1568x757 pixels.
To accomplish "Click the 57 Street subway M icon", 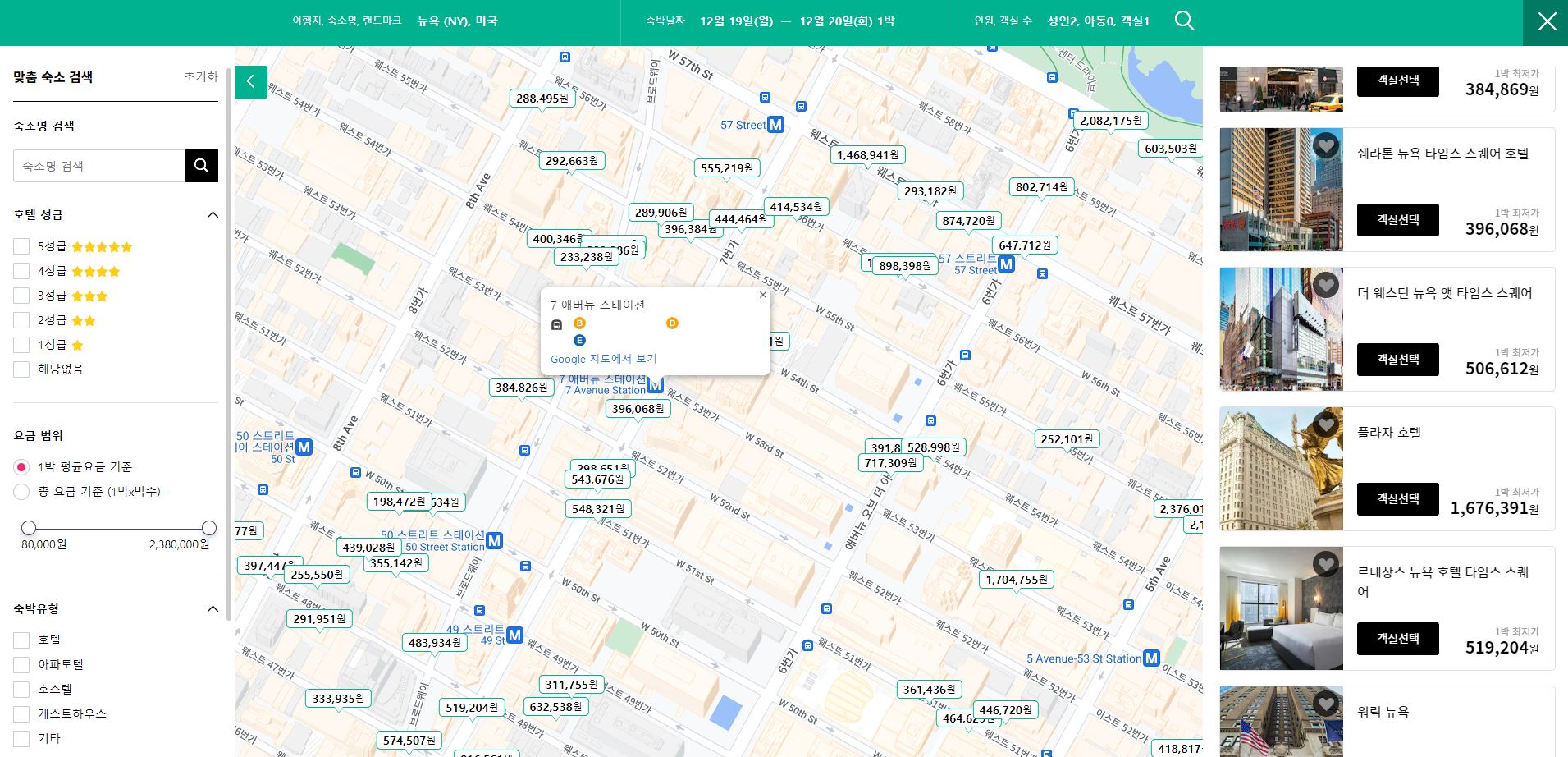I will tap(775, 125).
